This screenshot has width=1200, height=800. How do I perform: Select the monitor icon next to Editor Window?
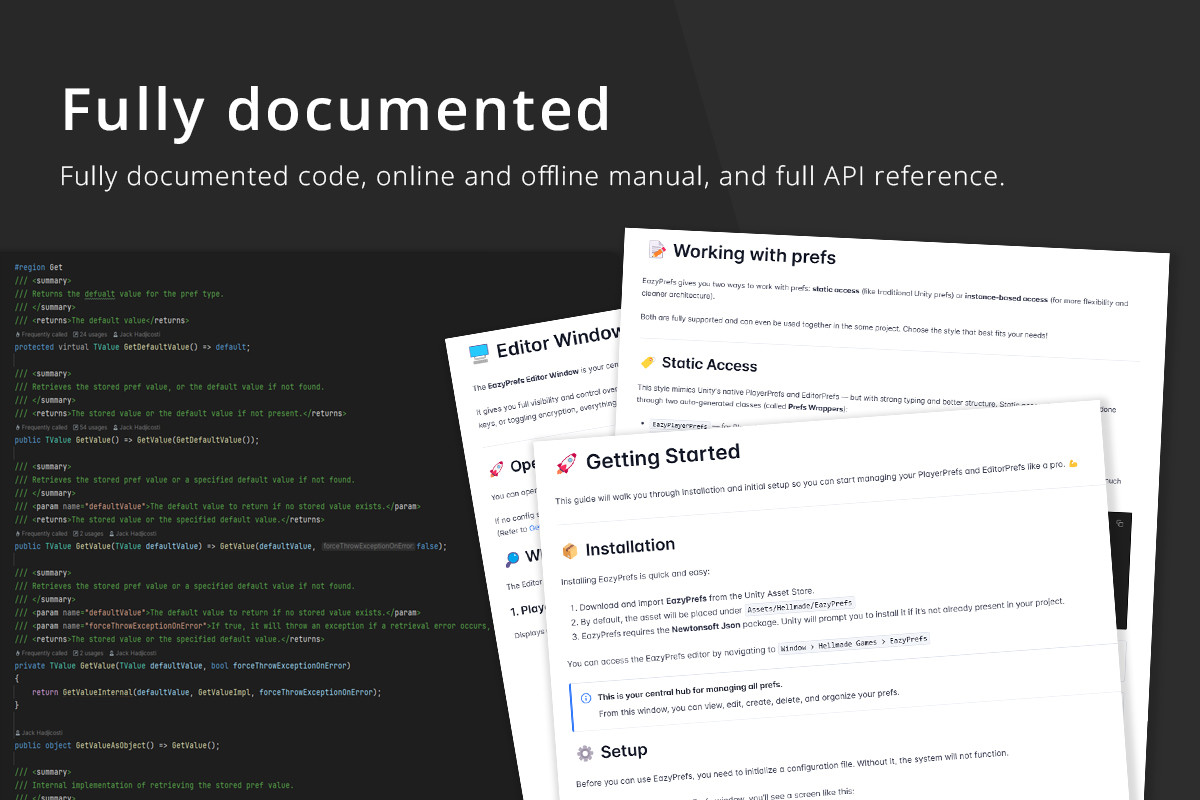[477, 352]
